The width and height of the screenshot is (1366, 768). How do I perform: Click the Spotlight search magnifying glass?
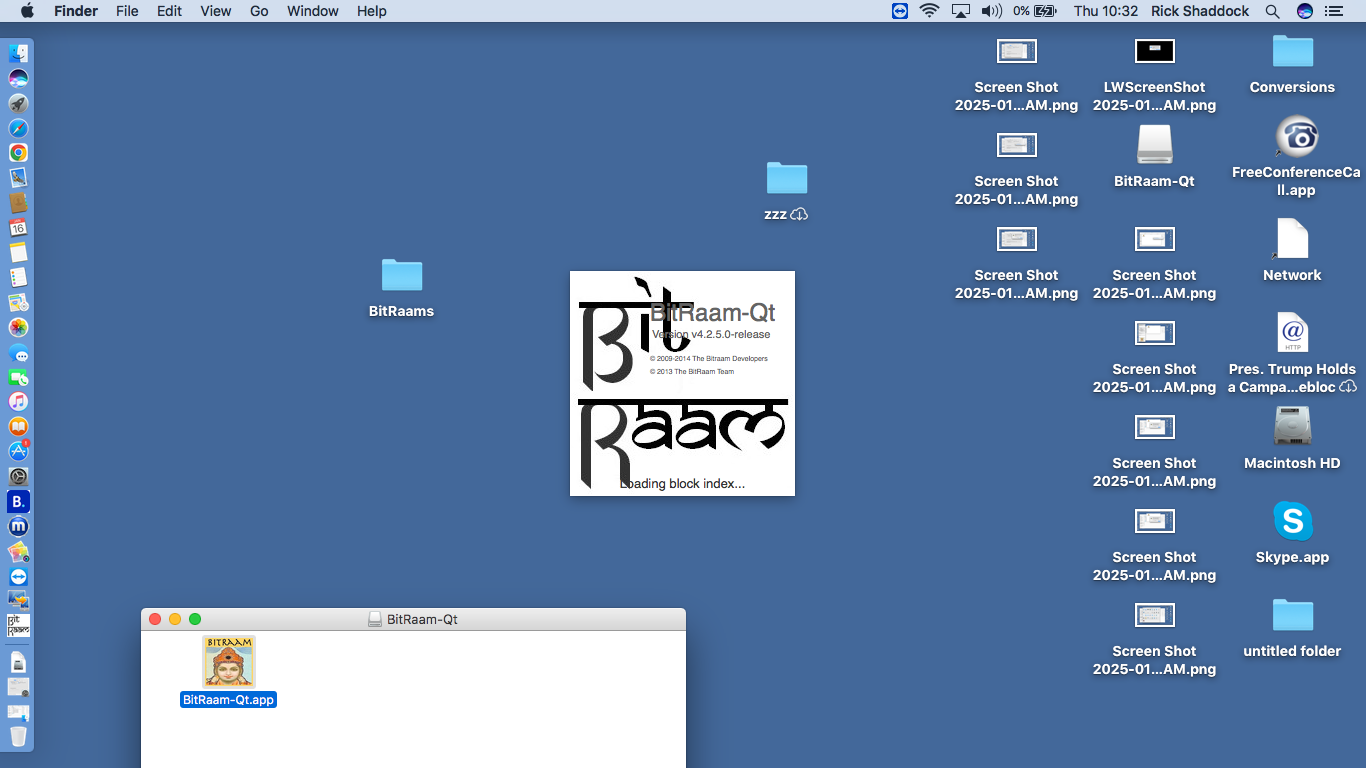pos(1272,11)
